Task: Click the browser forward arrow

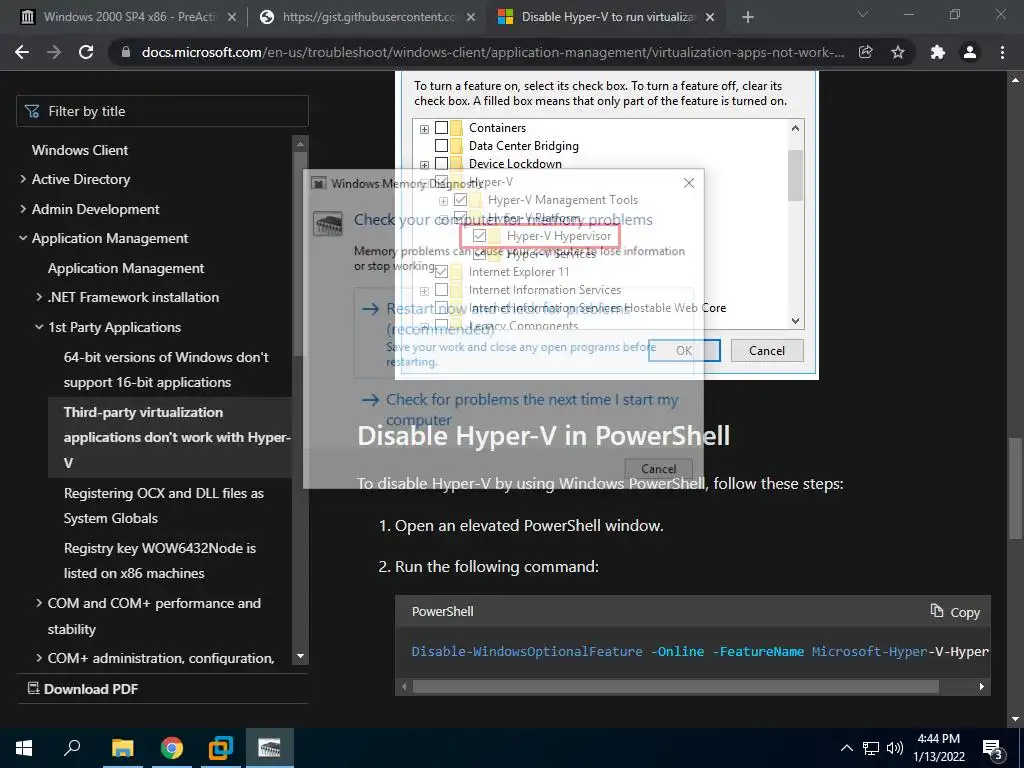Action: (x=54, y=52)
